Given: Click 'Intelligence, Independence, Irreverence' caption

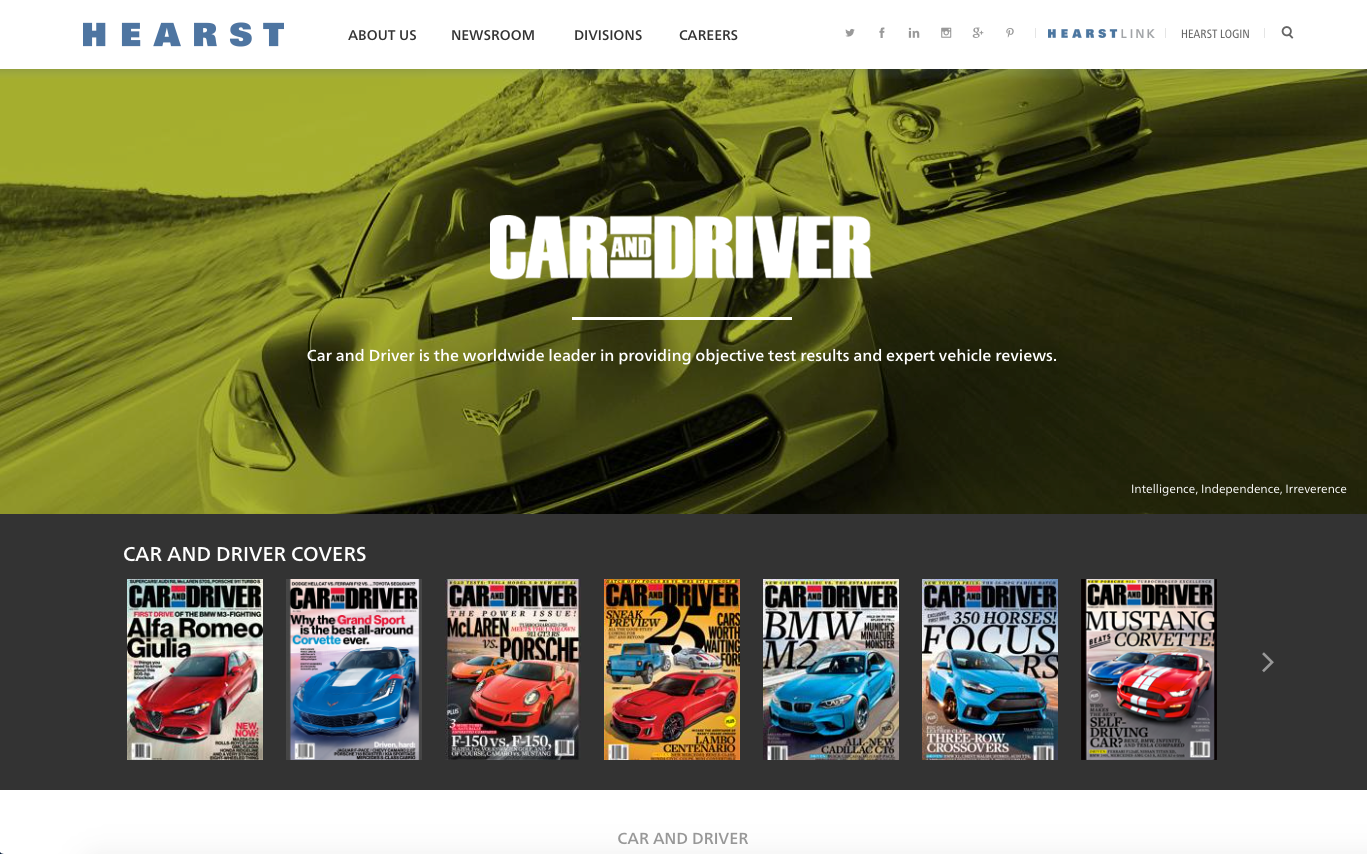Looking at the screenshot, I should click(1239, 489).
